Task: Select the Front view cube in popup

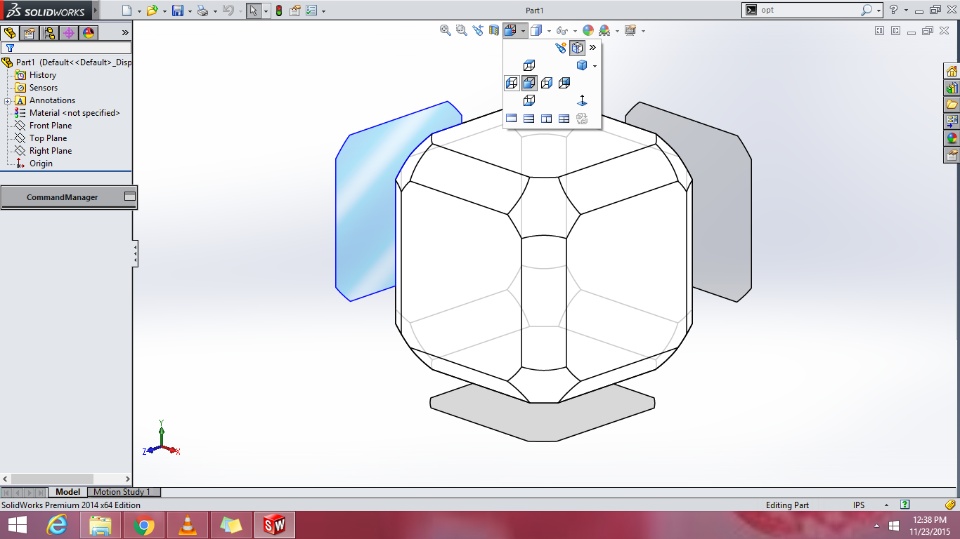Action: pyautogui.click(x=529, y=83)
